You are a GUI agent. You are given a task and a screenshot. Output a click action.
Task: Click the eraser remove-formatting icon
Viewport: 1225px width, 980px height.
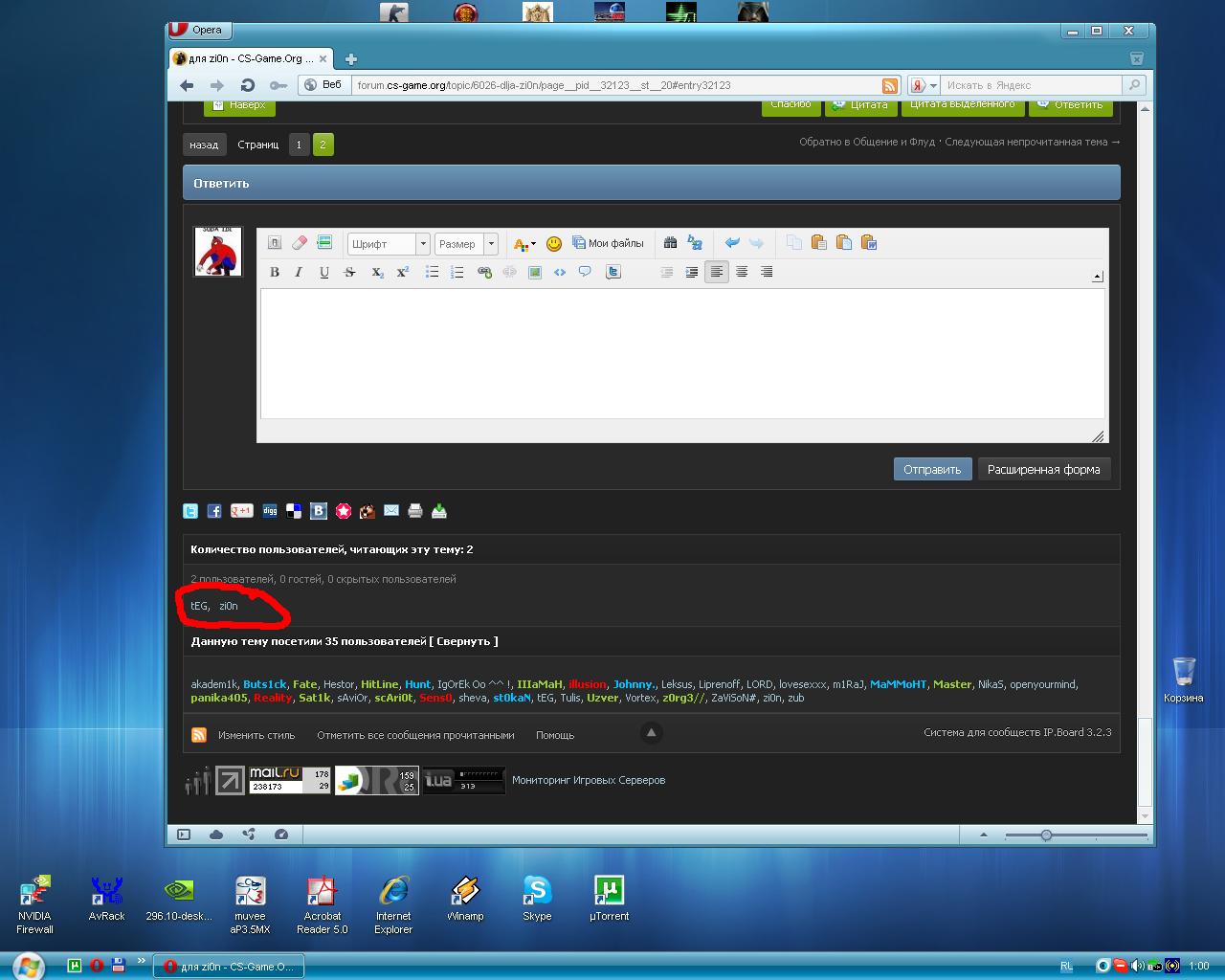(300, 243)
